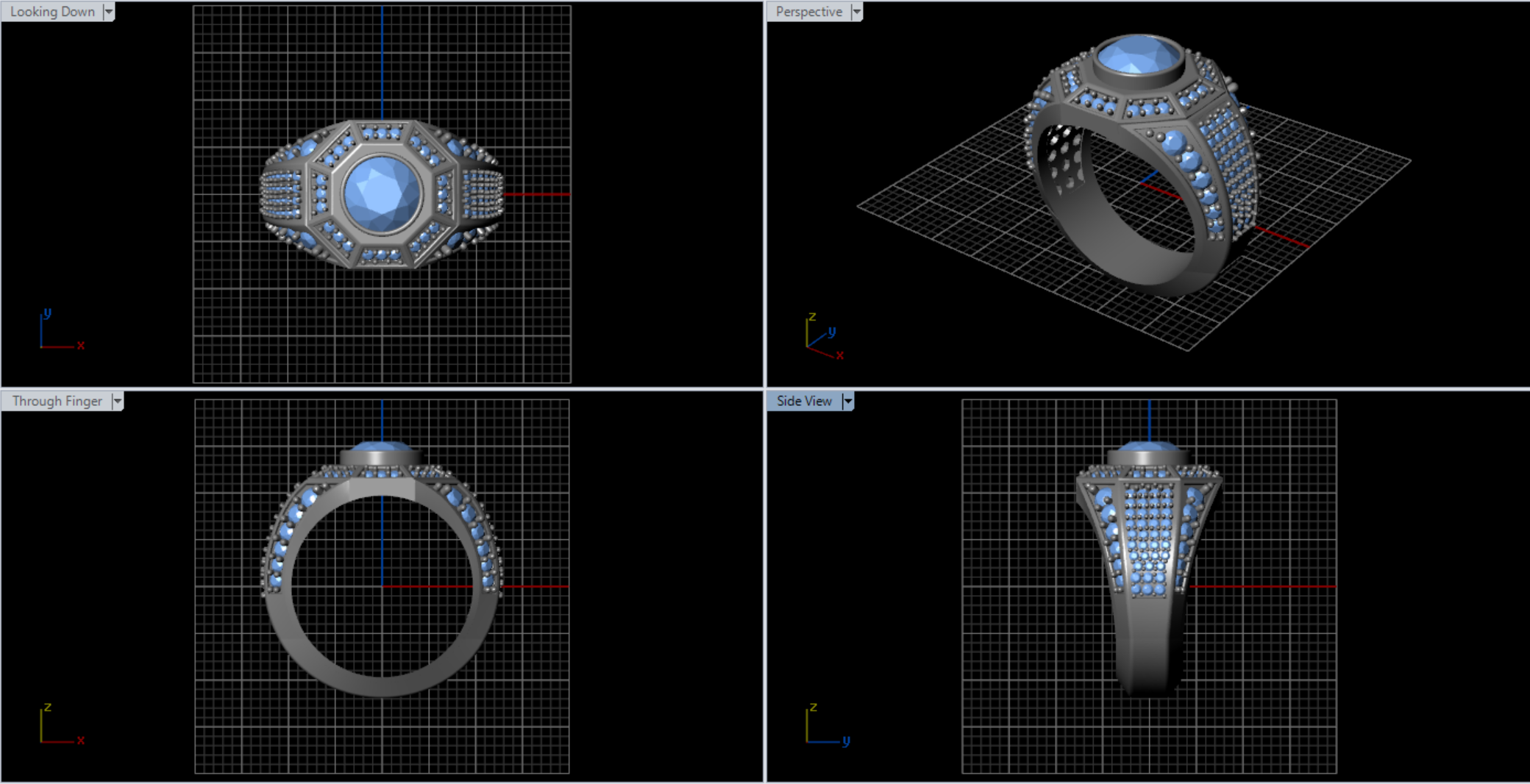Click the red X axis line in Looking Down view

pyautogui.click(x=537, y=194)
